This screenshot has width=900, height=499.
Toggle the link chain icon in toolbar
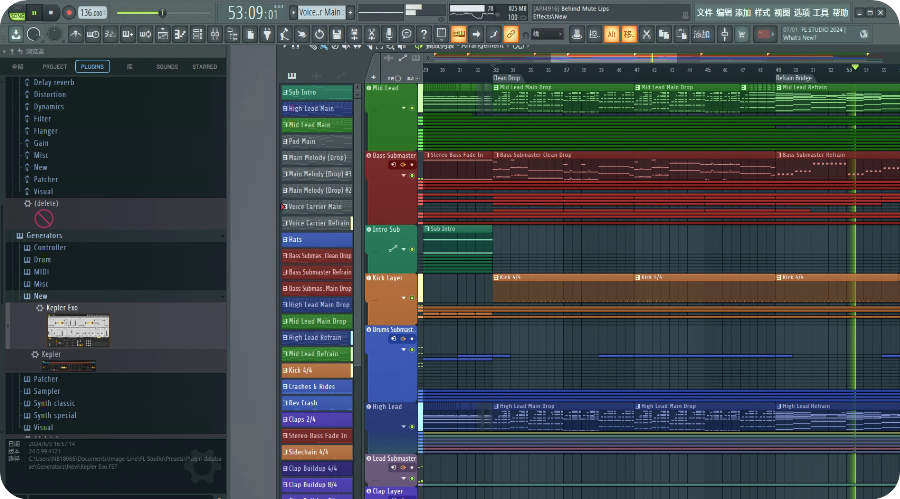(510, 35)
